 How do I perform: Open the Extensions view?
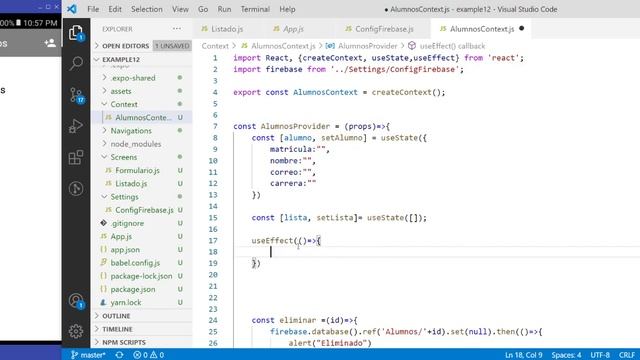(x=76, y=157)
